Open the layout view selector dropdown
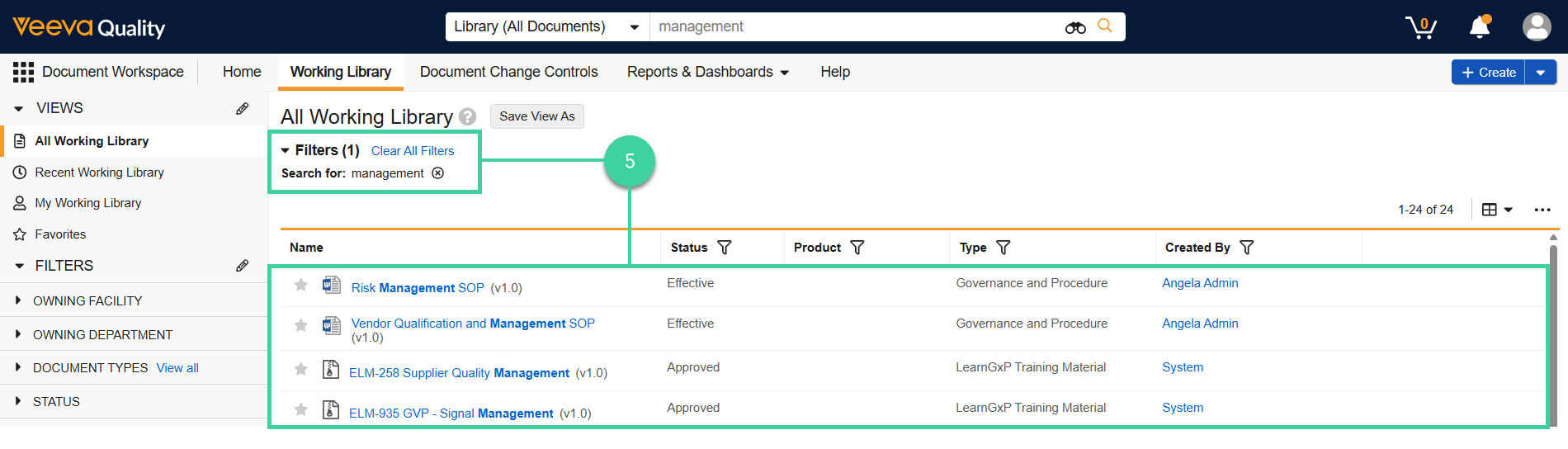 (1497, 210)
